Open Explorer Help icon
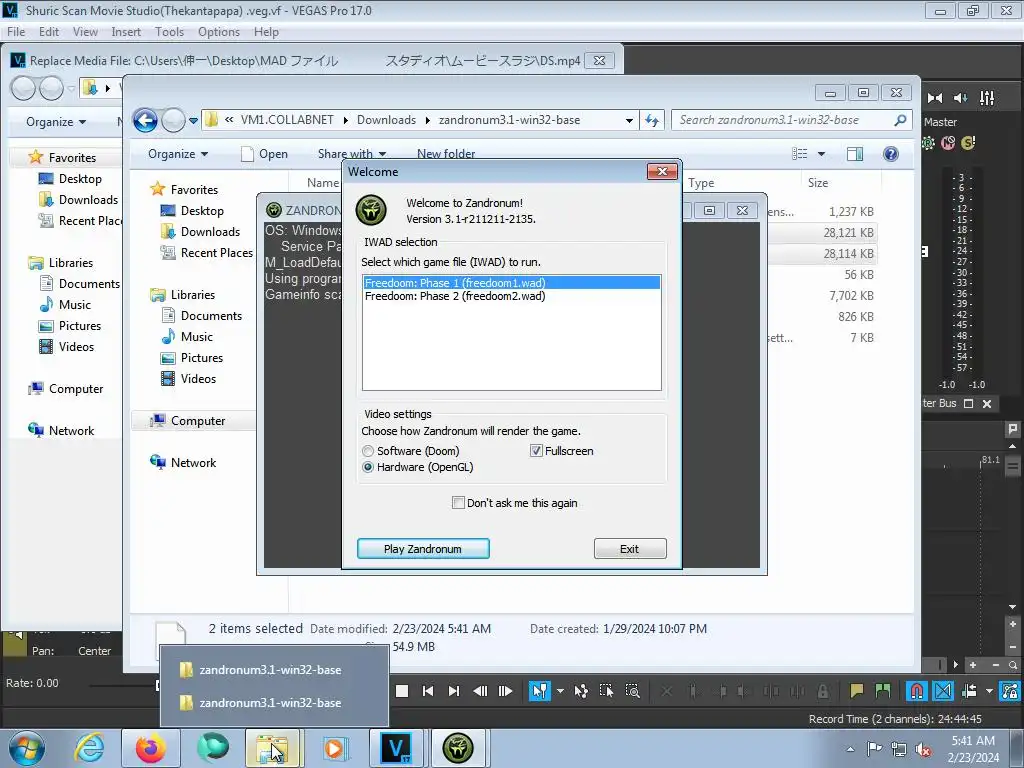The width and height of the screenshot is (1024, 768). pyautogui.click(x=891, y=154)
